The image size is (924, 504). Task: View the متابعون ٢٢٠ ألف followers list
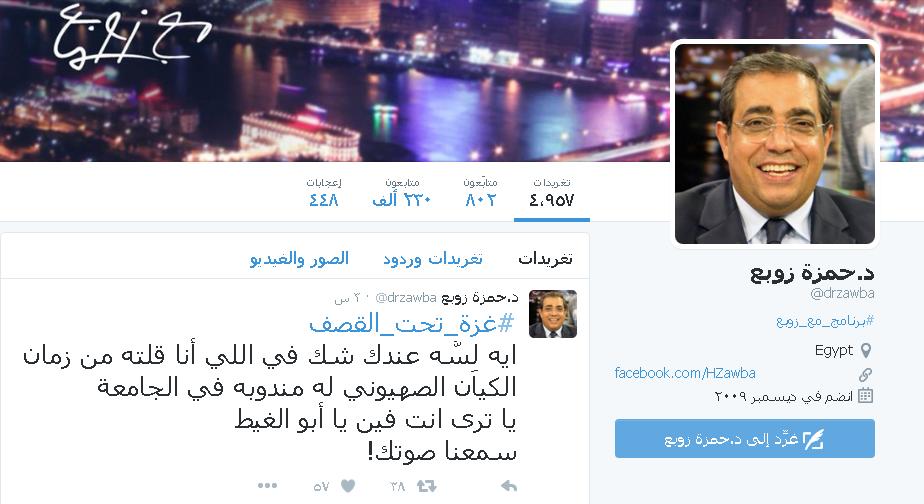402,193
